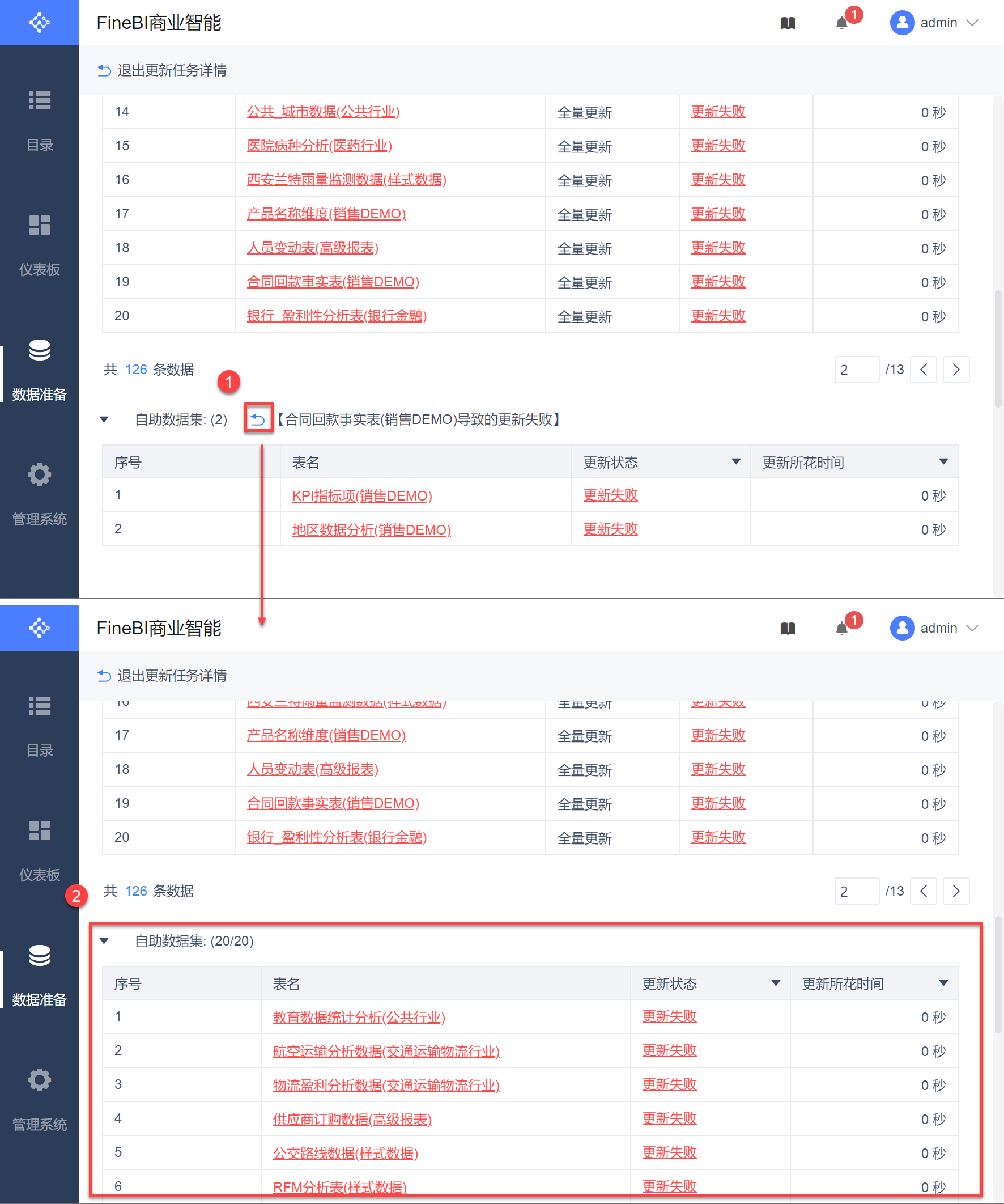Open 教育数据统计分析(公共行业) table link

359,1016
